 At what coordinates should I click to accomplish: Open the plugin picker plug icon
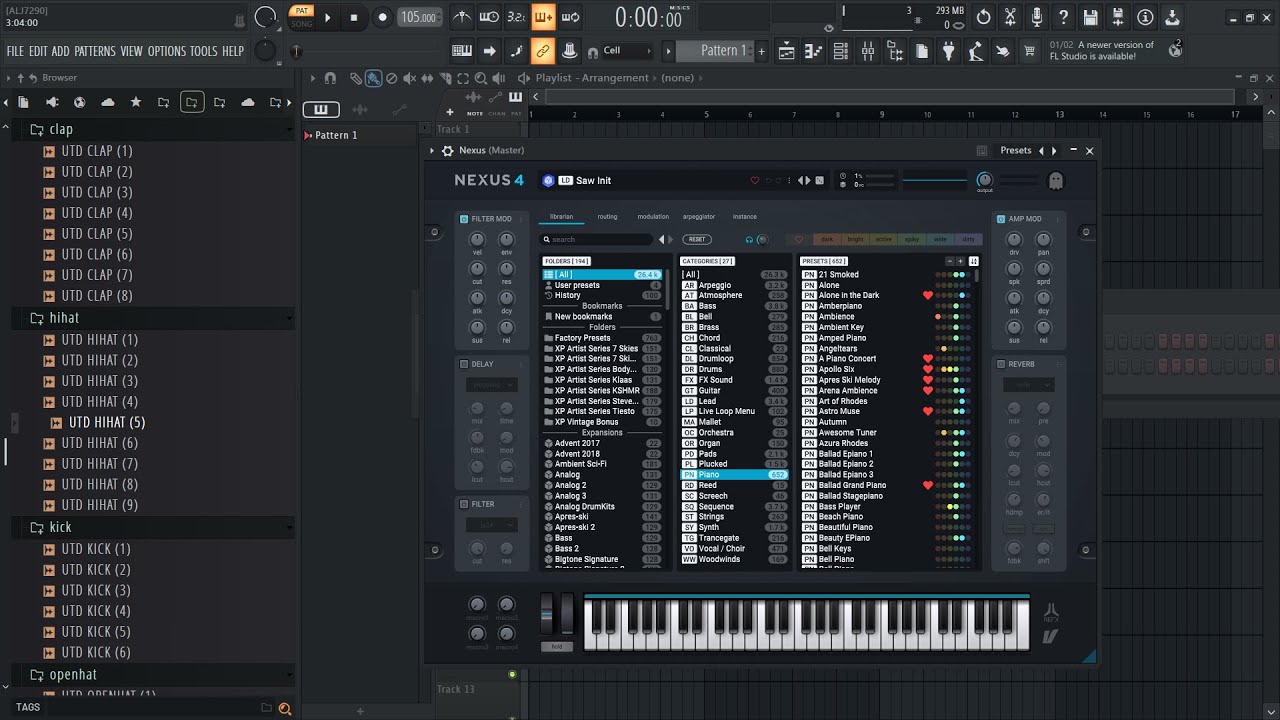click(x=949, y=51)
